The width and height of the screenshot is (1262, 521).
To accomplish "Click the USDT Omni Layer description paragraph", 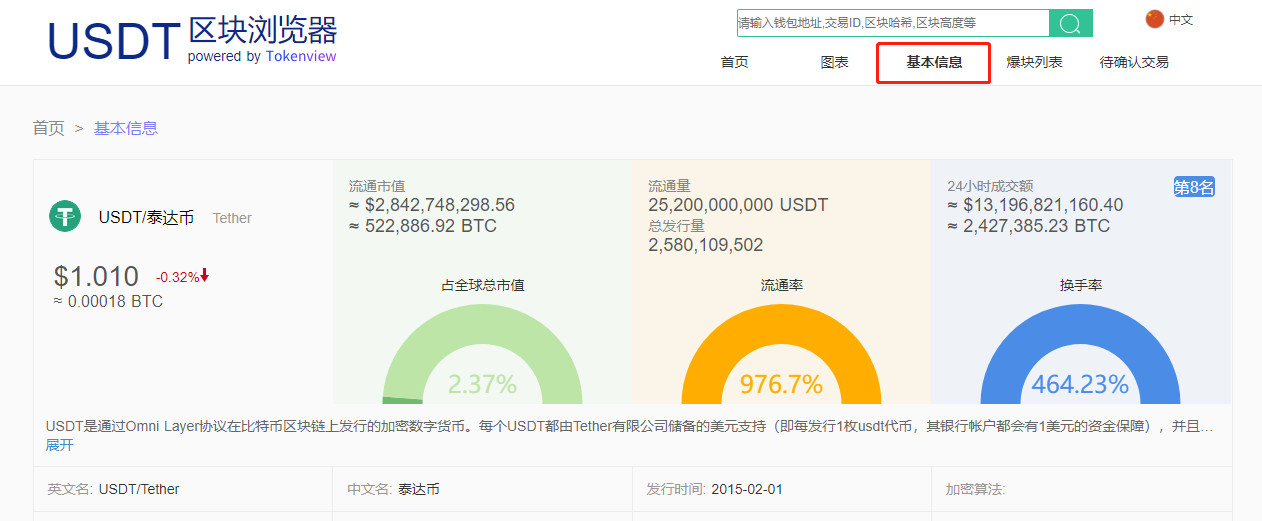I will pos(630,426).
